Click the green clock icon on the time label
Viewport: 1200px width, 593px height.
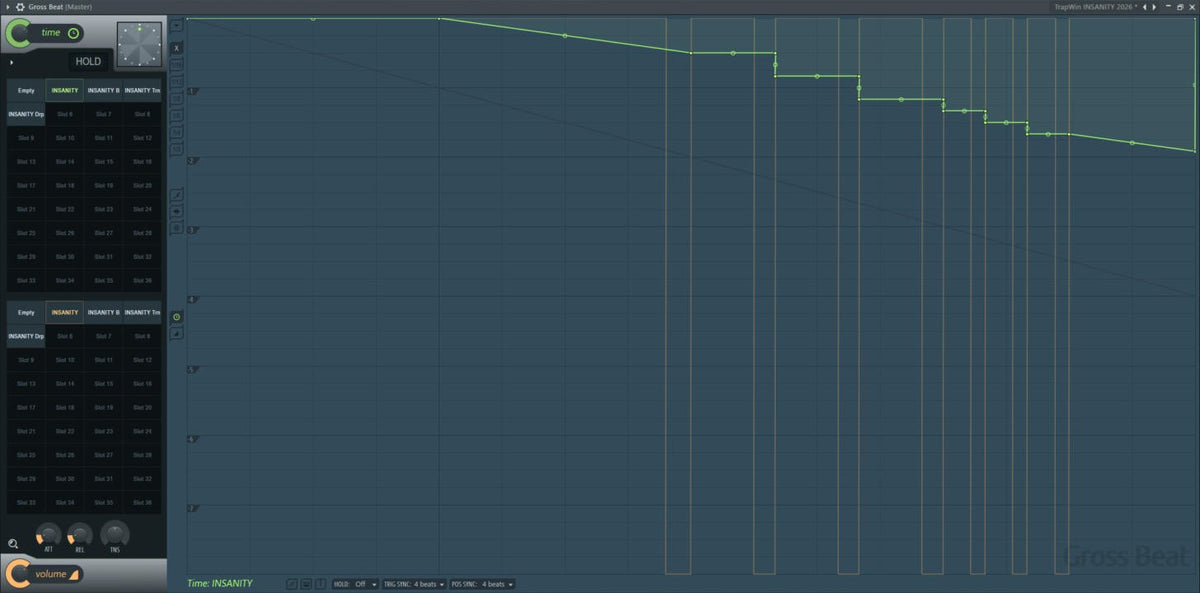tap(73, 33)
